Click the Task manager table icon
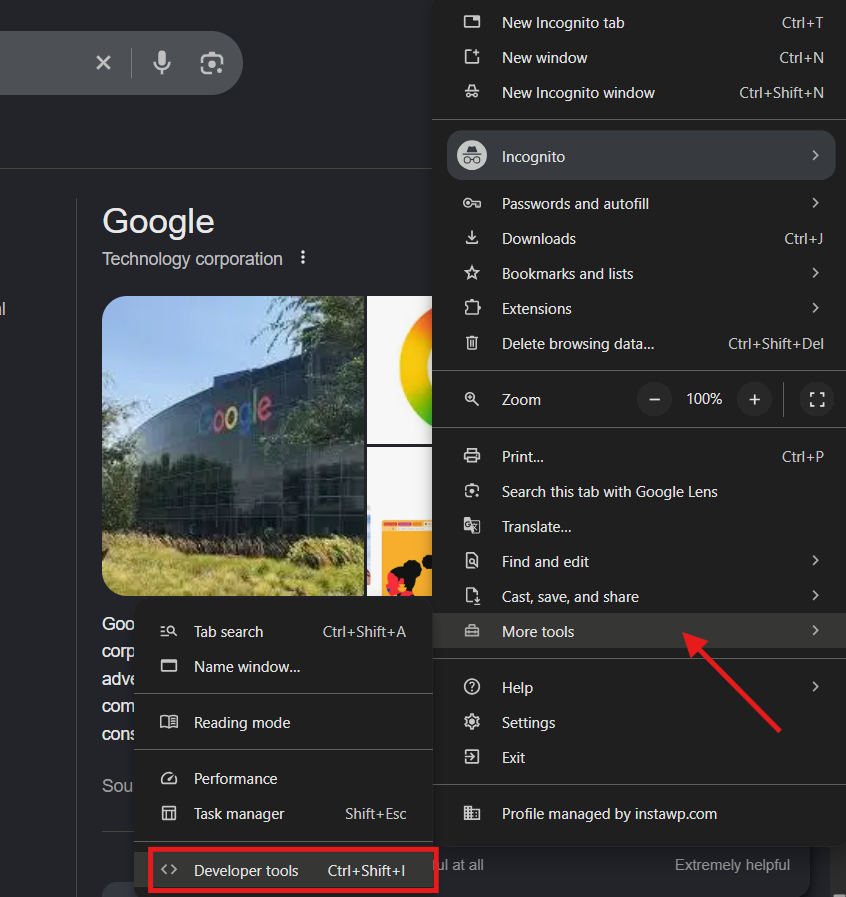Viewport: 846px width, 897px height. coord(169,813)
